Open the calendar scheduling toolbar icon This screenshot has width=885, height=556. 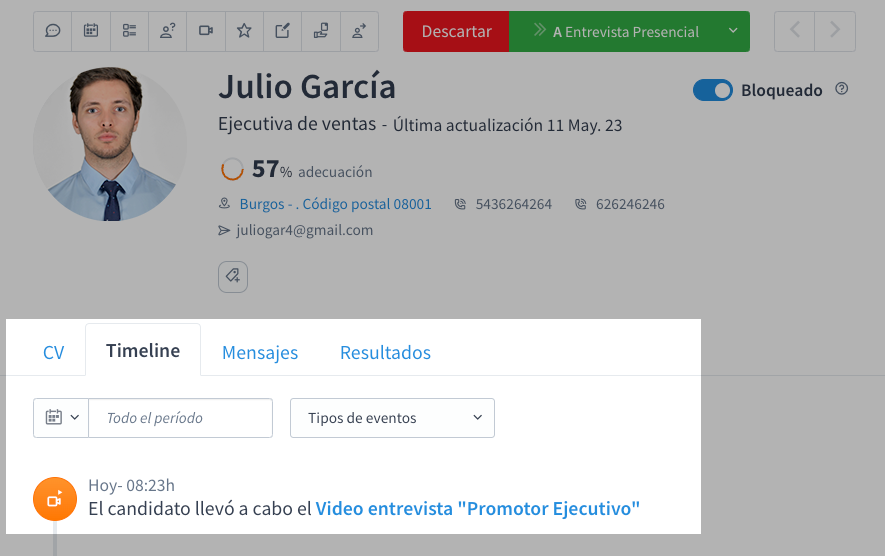click(x=91, y=31)
